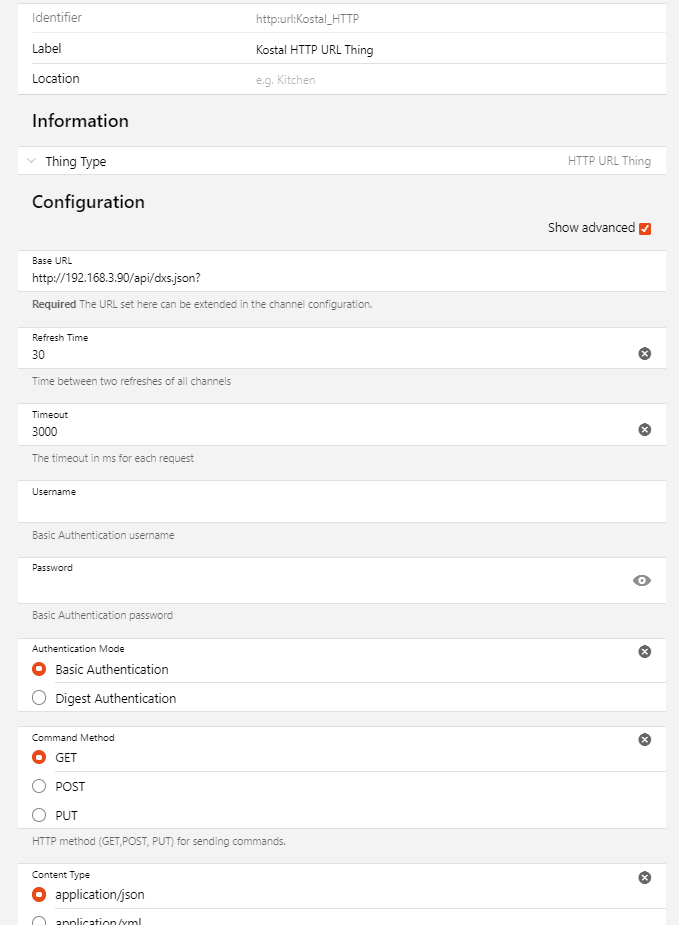Focus the Username input field

coord(300,505)
